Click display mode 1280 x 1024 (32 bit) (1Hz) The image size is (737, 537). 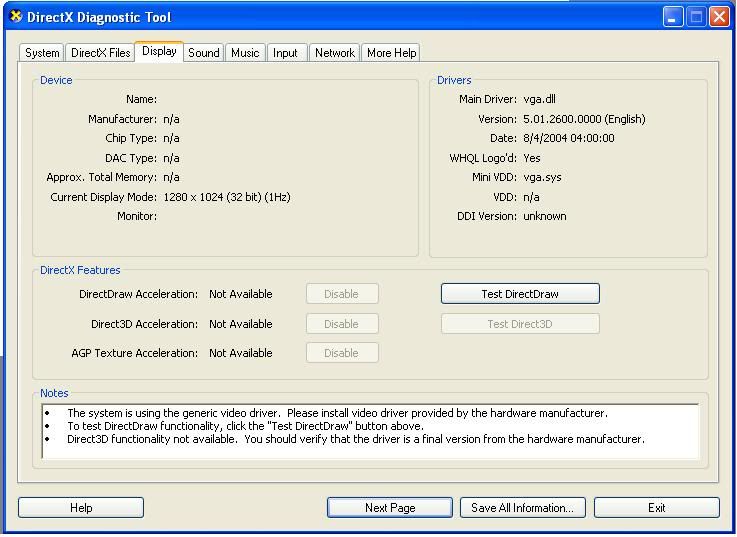click(x=227, y=197)
